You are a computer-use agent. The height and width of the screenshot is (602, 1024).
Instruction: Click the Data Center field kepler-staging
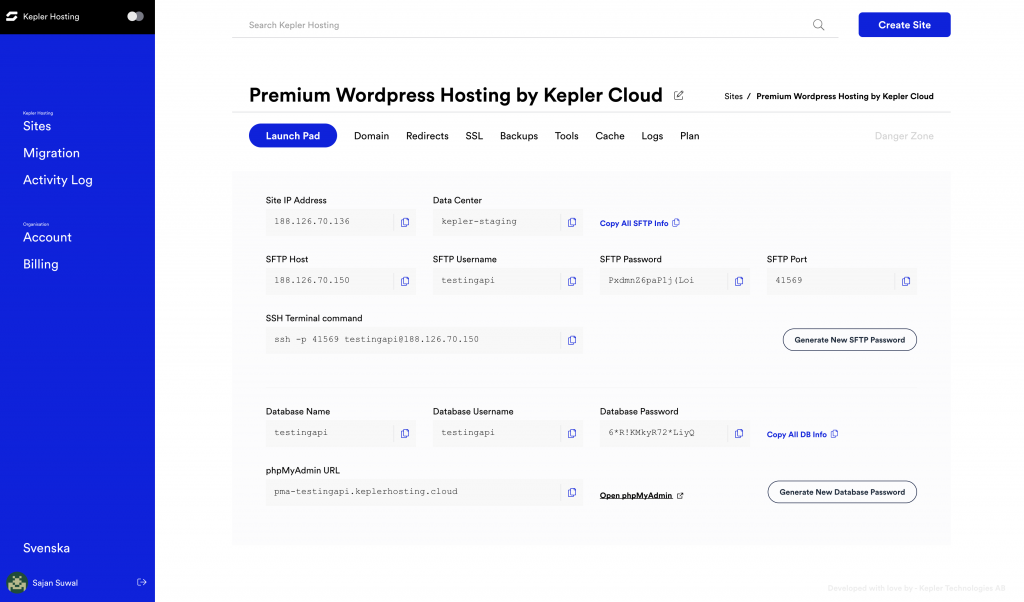coord(496,222)
